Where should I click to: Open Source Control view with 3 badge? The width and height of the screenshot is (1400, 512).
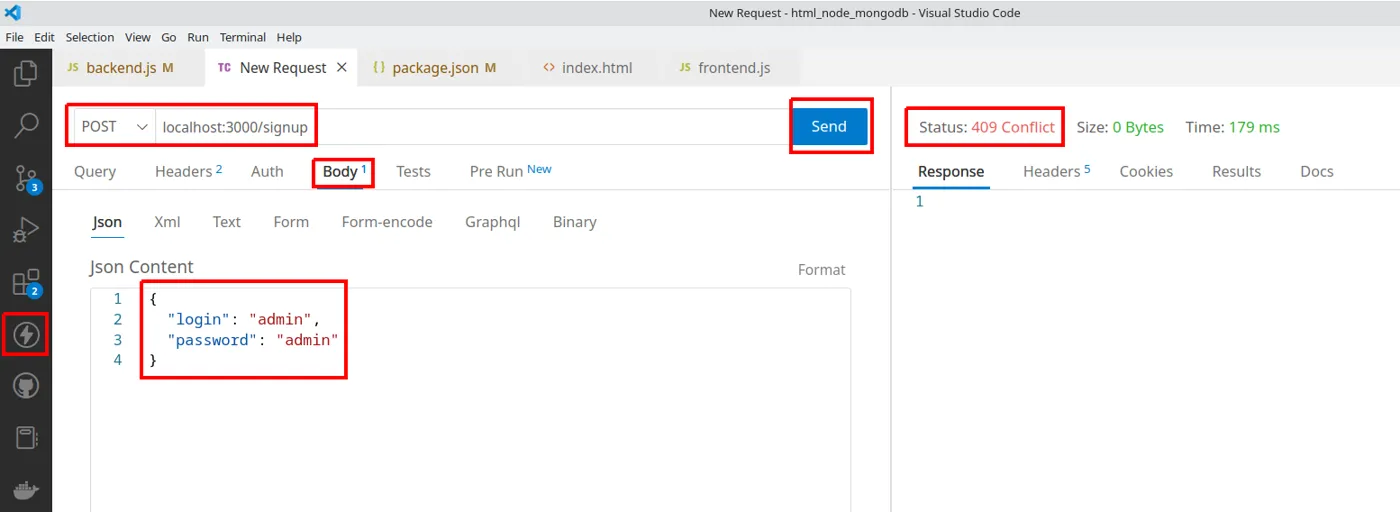click(x=26, y=179)
